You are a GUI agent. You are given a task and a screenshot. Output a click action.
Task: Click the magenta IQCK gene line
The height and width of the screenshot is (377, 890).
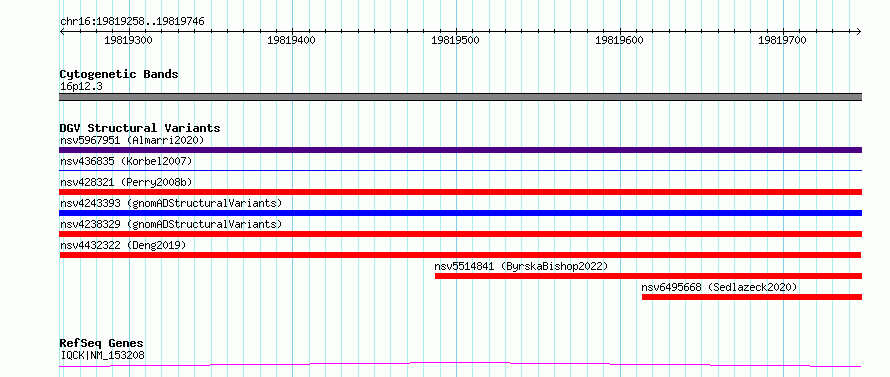pyautogui.click(x=460, y=364)
